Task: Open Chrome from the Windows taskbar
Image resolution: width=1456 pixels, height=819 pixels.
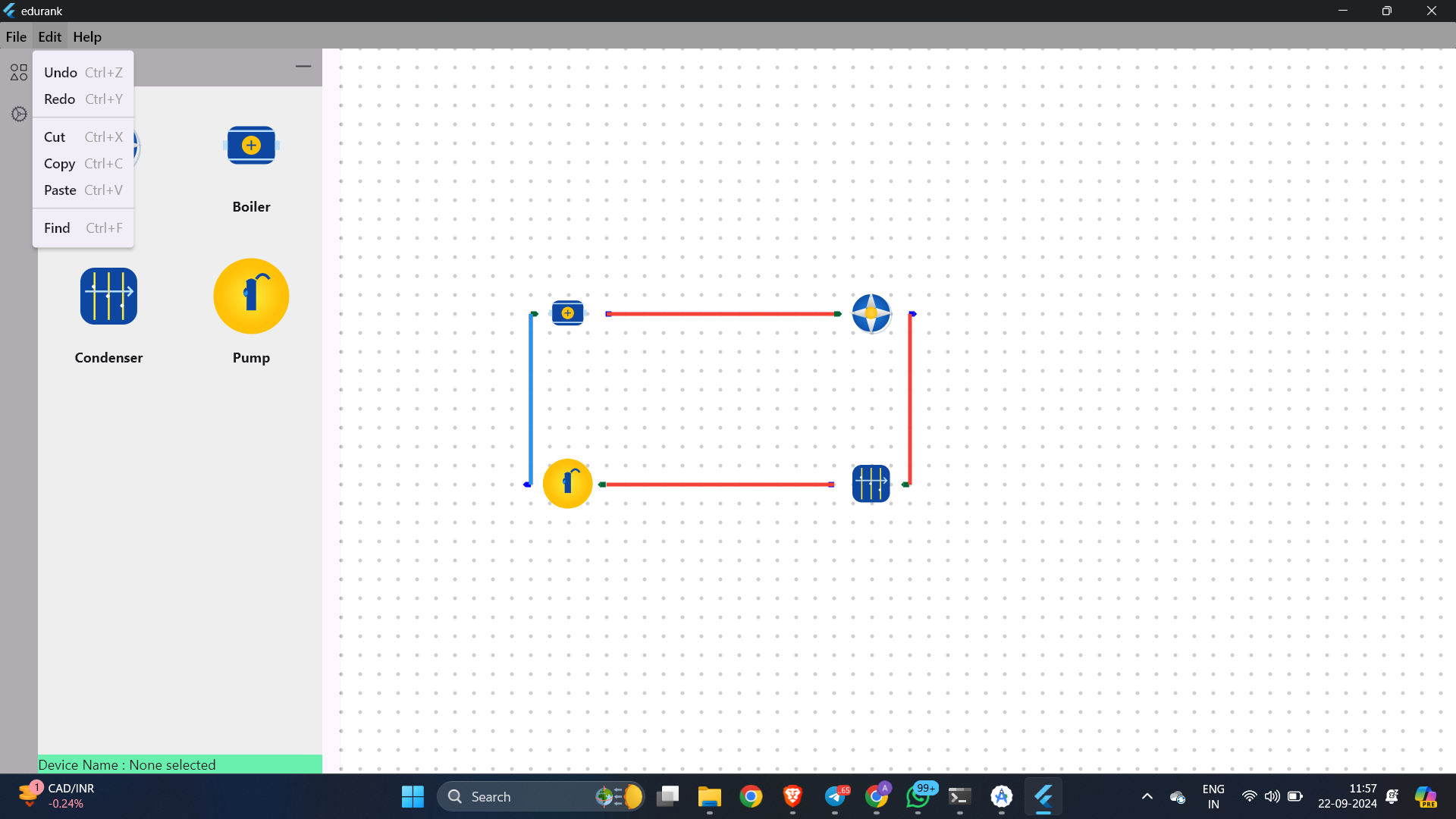Action: [751, 796]
